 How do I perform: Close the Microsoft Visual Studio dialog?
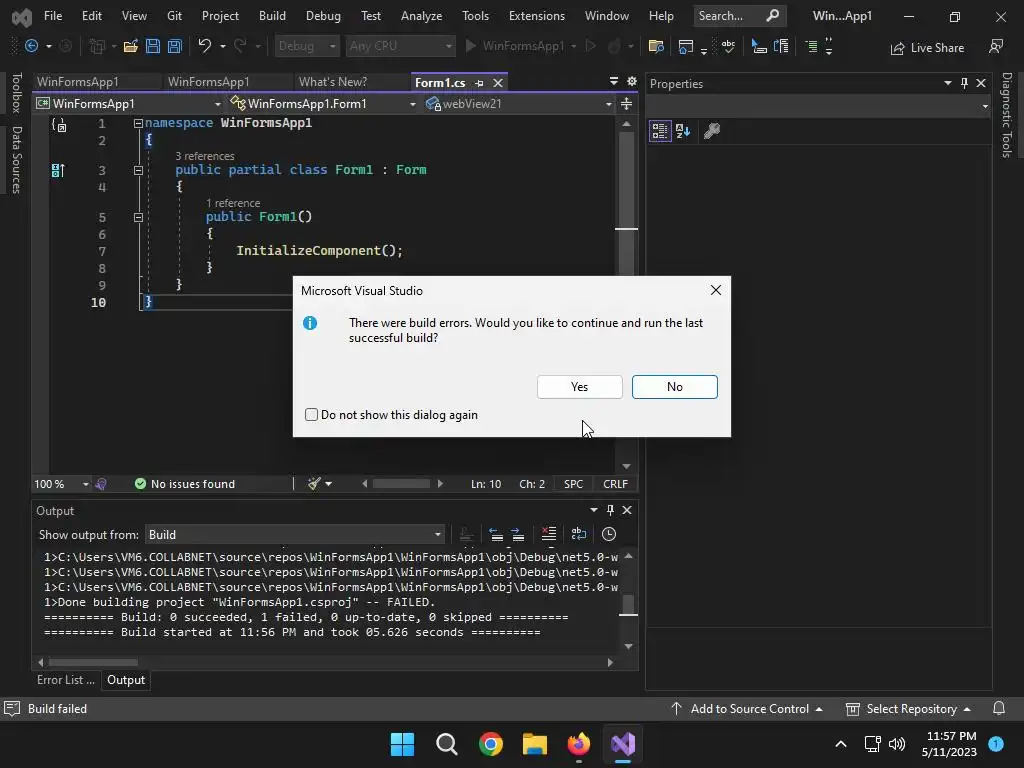point(716,290)
